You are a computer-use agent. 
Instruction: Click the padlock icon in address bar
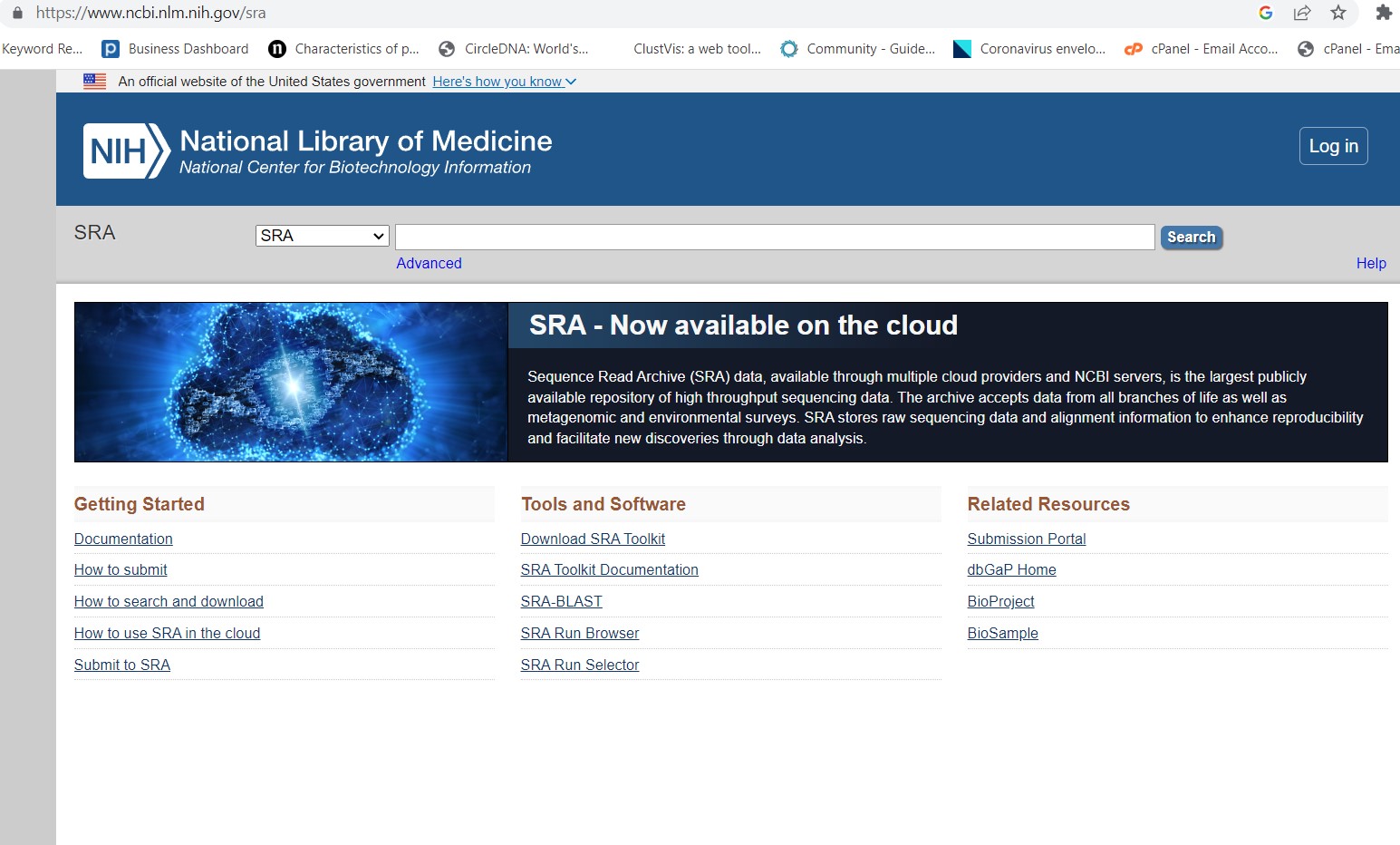pyautogui.click(x=17, y=13)
